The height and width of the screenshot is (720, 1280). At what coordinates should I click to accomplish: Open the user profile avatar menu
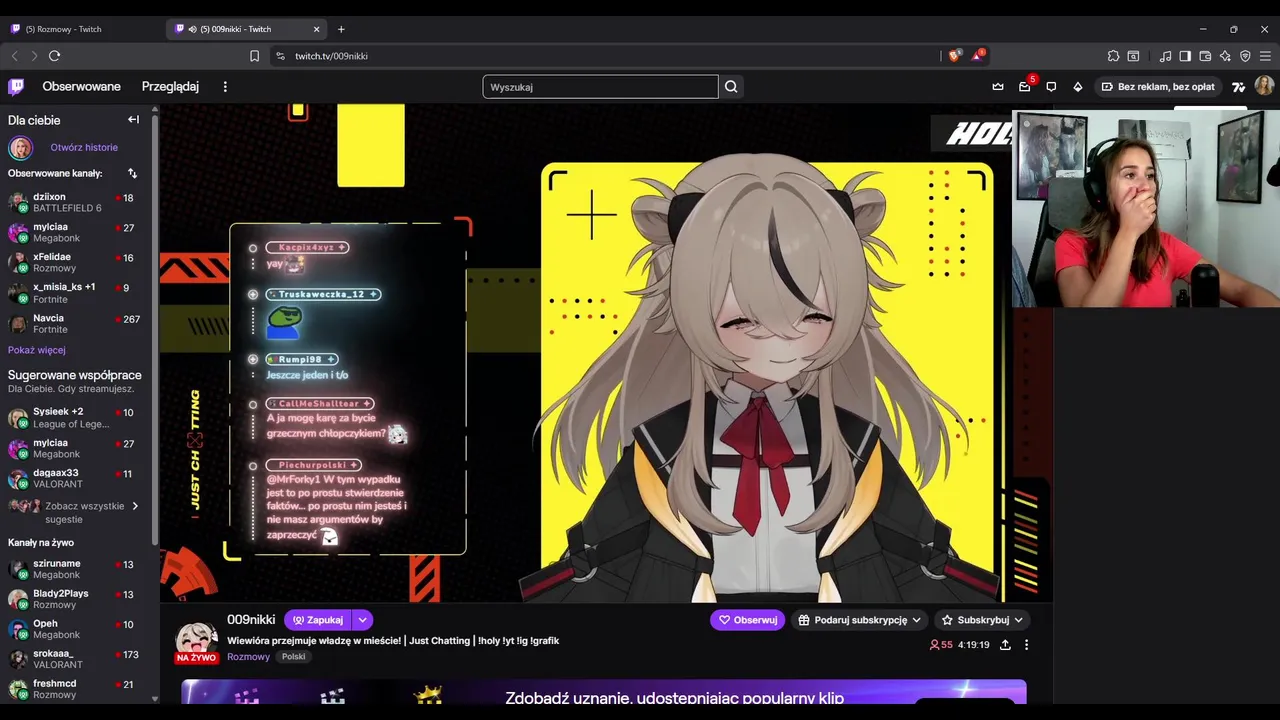tap(1264, 86)
